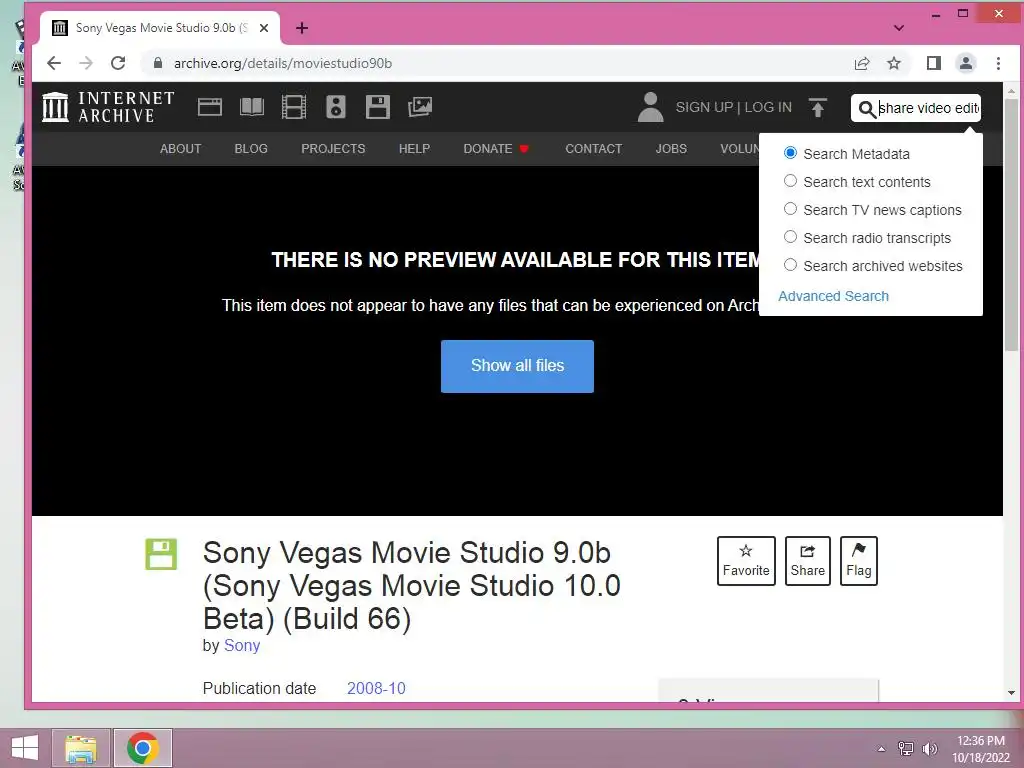Click the scrollbar down arrow
1024x768 pixels.
[1011, 693]
